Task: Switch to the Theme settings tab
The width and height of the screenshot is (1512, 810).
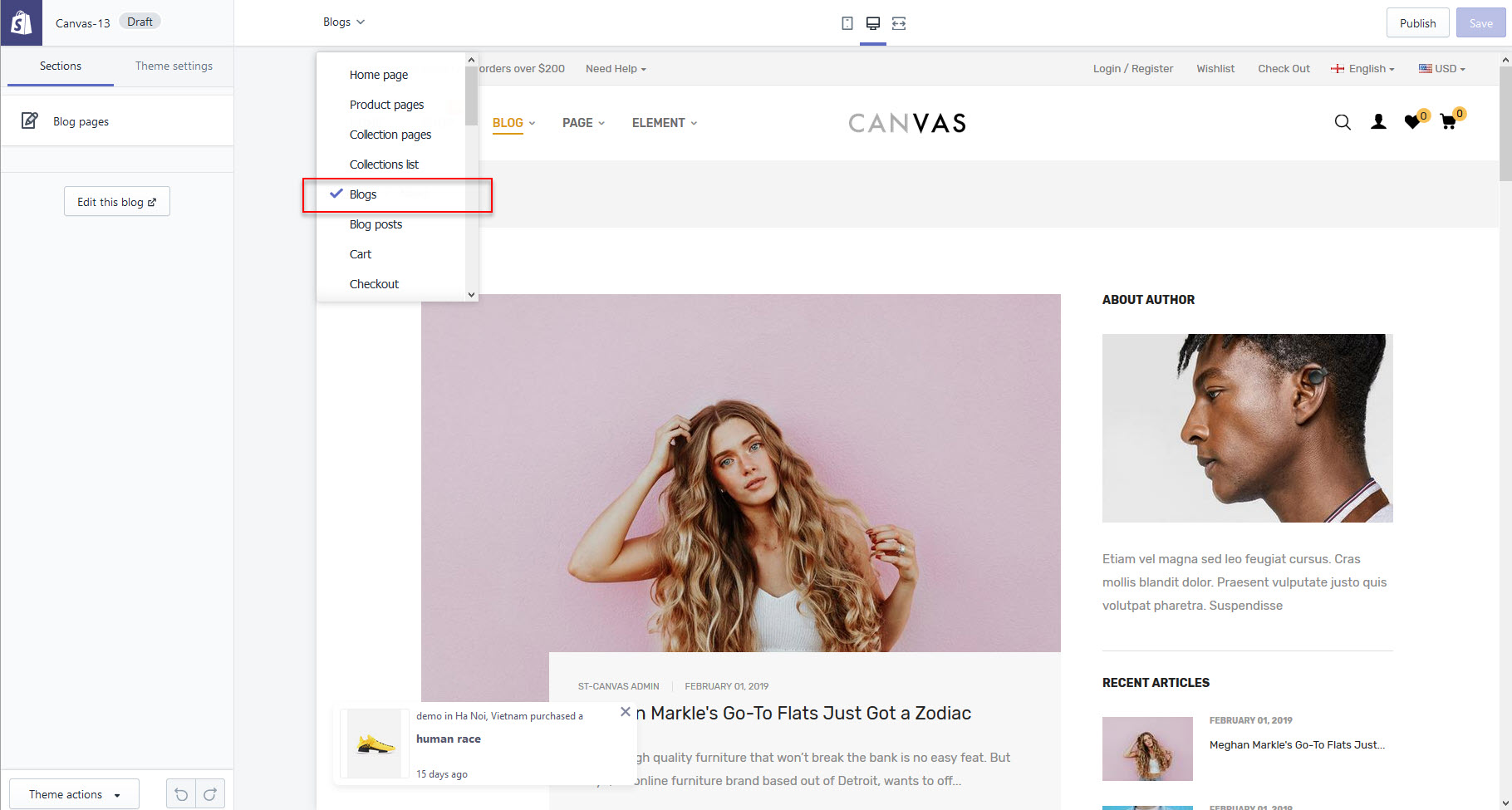Action: [x=174, y=66]
